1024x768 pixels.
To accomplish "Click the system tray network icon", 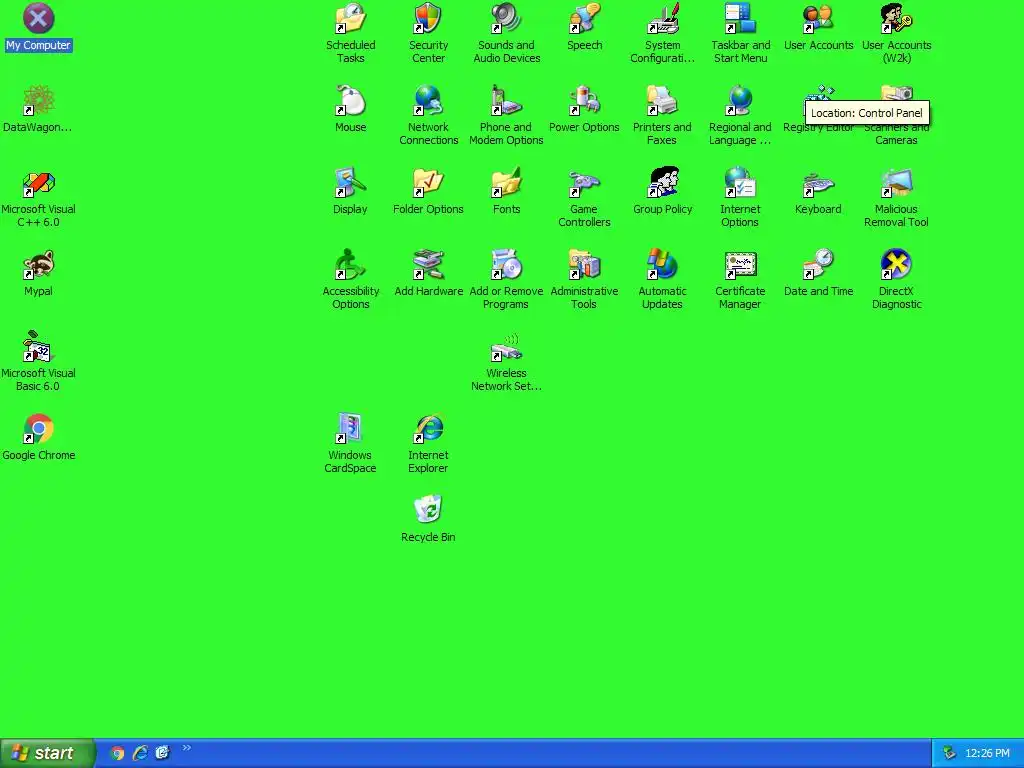I will [949, 753].
